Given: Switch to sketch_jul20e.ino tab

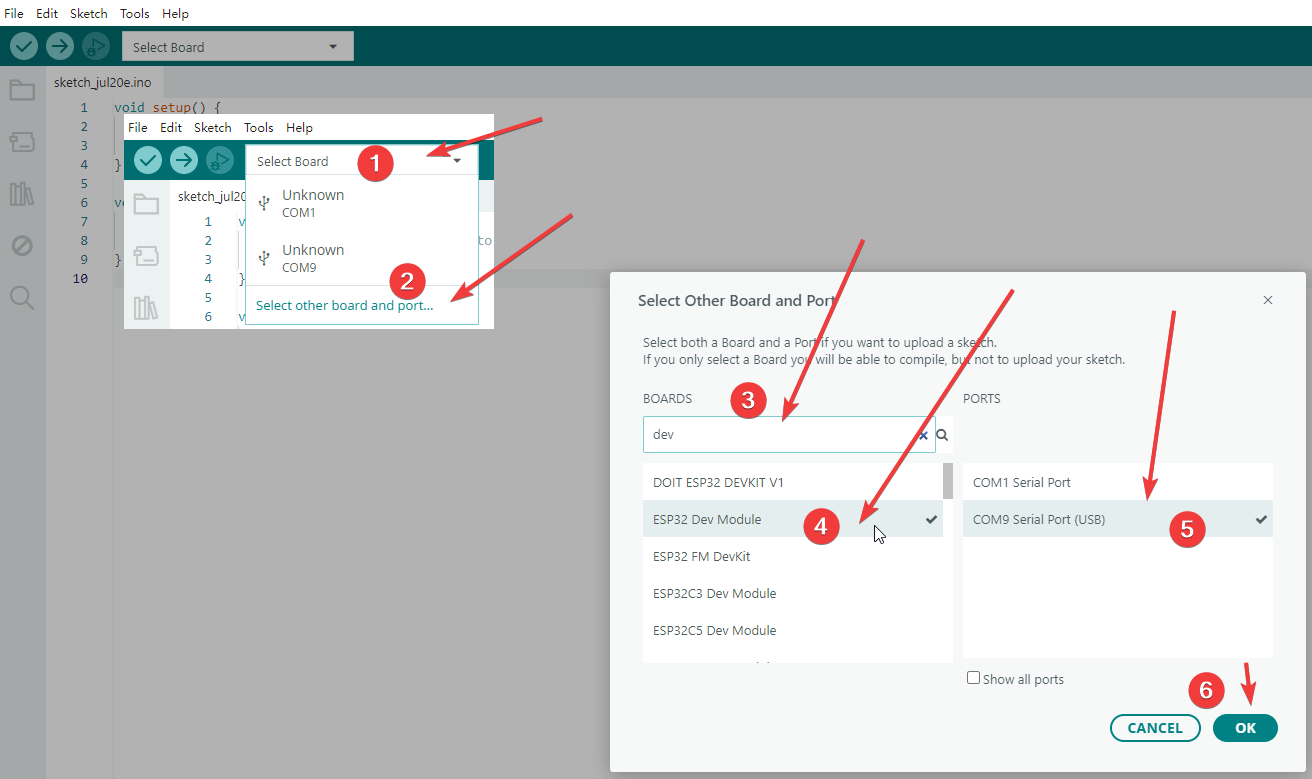Looking at the screenshot, I should pyautogui.click(x=102, y=82).
